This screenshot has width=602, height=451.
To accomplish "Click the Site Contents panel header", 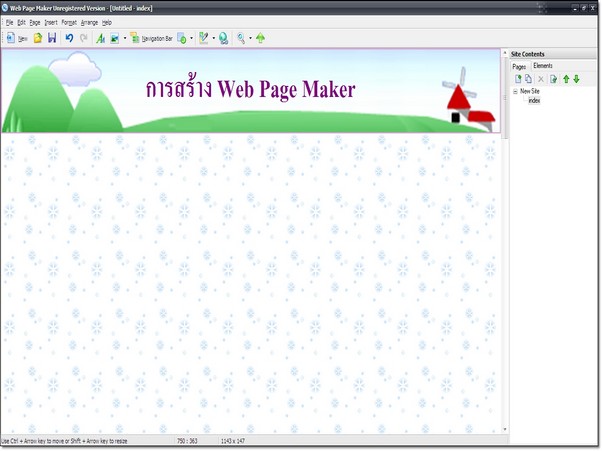I will pyautogui.click(x=553, y=54).
